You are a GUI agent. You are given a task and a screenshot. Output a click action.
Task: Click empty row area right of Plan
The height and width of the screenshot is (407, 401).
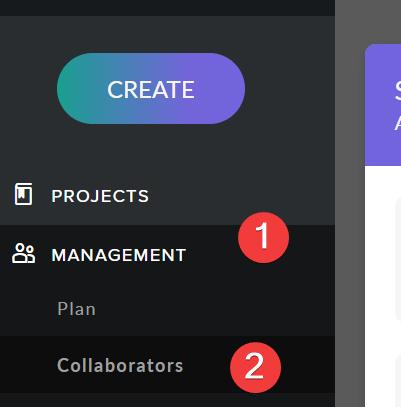(x=213, y=309)
